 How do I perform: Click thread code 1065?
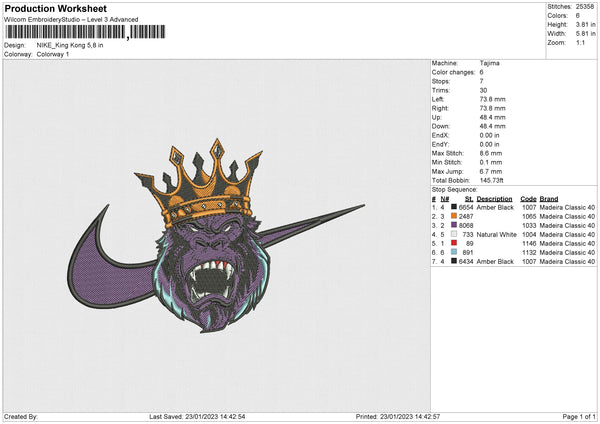click(x=529, y=217)
